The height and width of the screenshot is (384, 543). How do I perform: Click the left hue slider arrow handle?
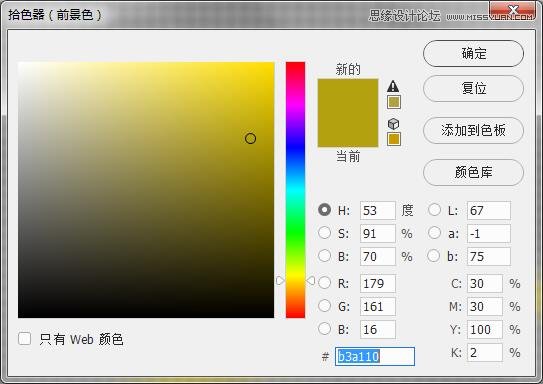coord(280,280)
